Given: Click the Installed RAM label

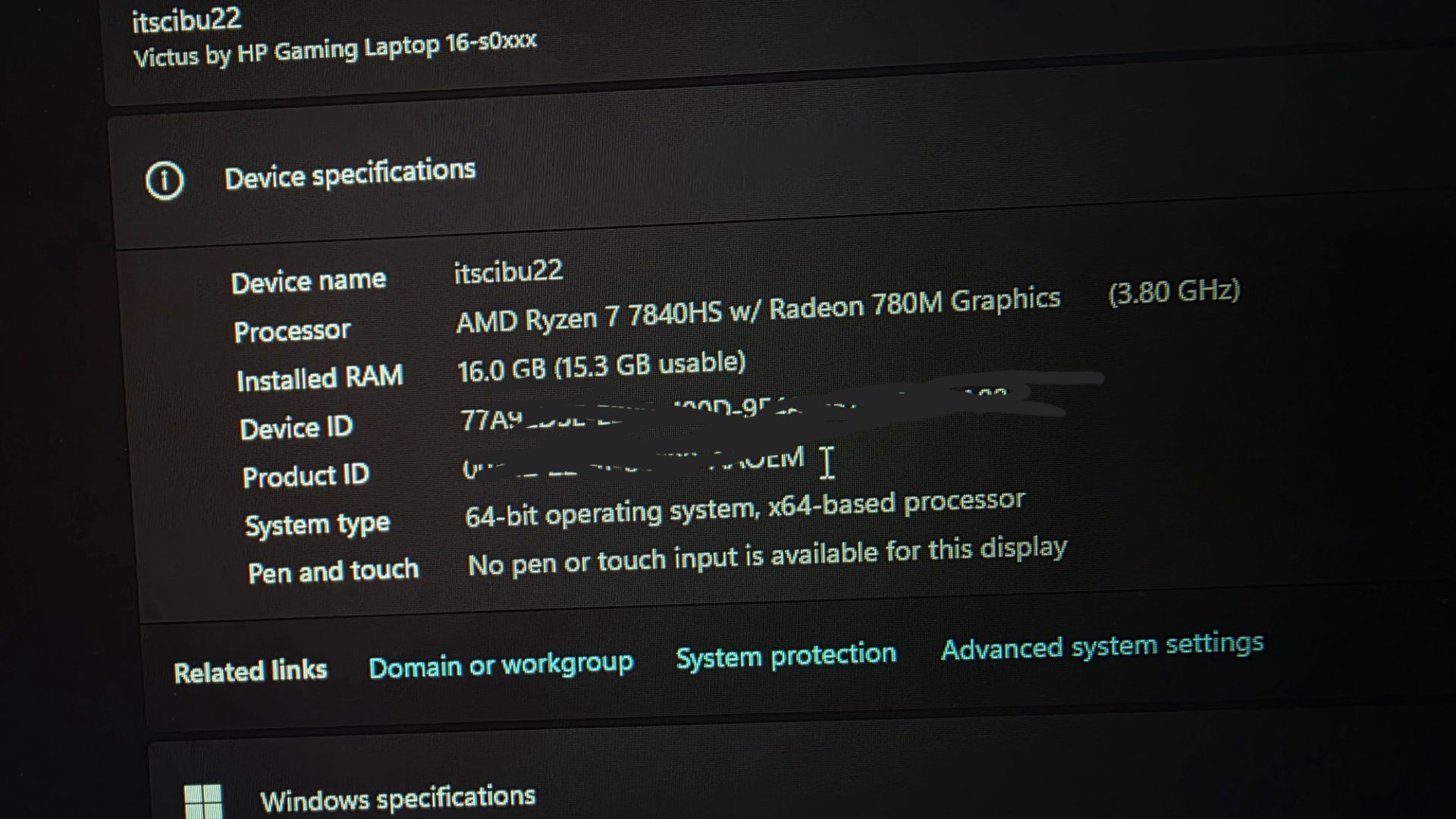Looking at the screenshot, I should click(x=320, y=378).
